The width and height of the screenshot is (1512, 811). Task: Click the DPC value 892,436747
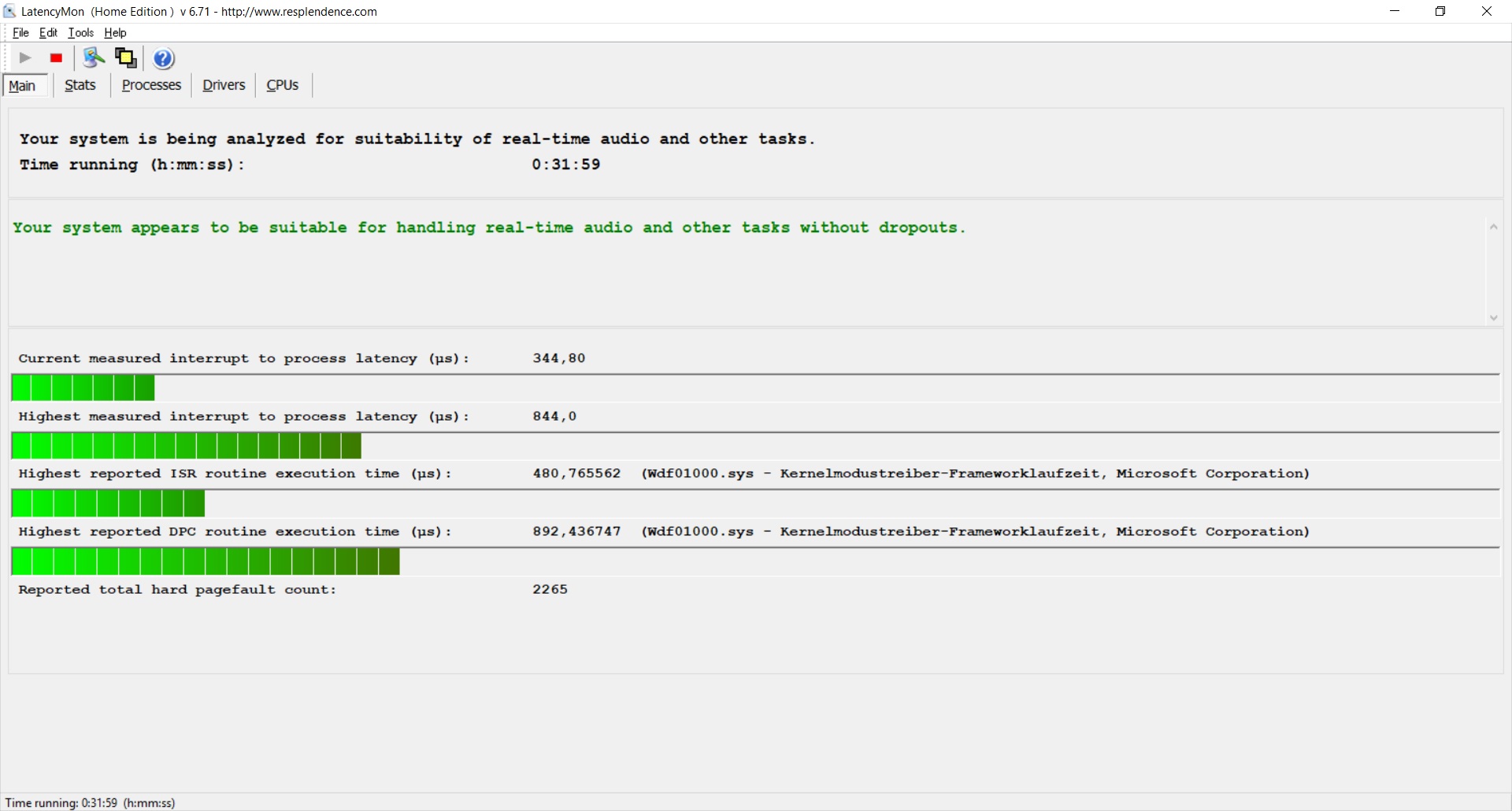click(576, 532)
